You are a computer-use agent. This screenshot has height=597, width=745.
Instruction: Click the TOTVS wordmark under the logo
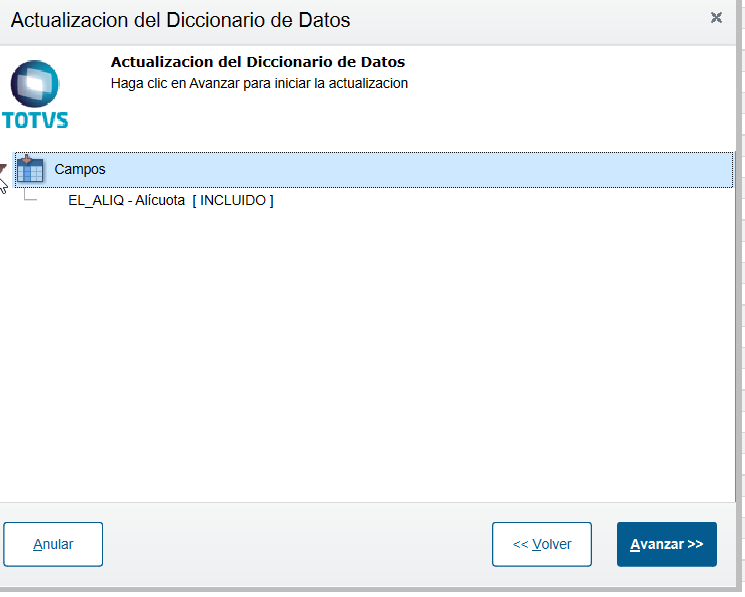[35, 120]
